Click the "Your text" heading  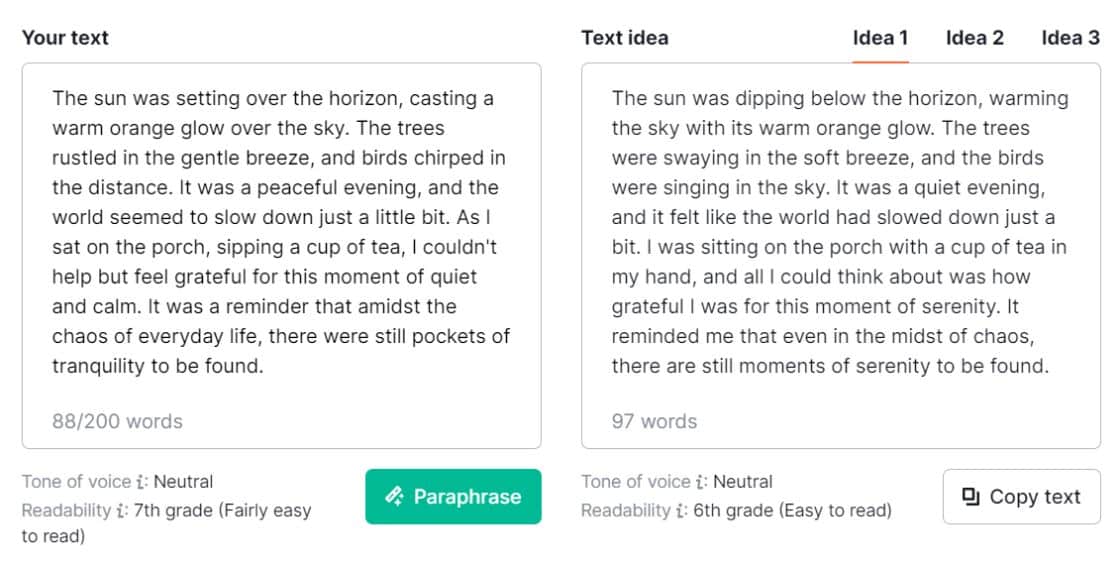click(x=65, y=38)
